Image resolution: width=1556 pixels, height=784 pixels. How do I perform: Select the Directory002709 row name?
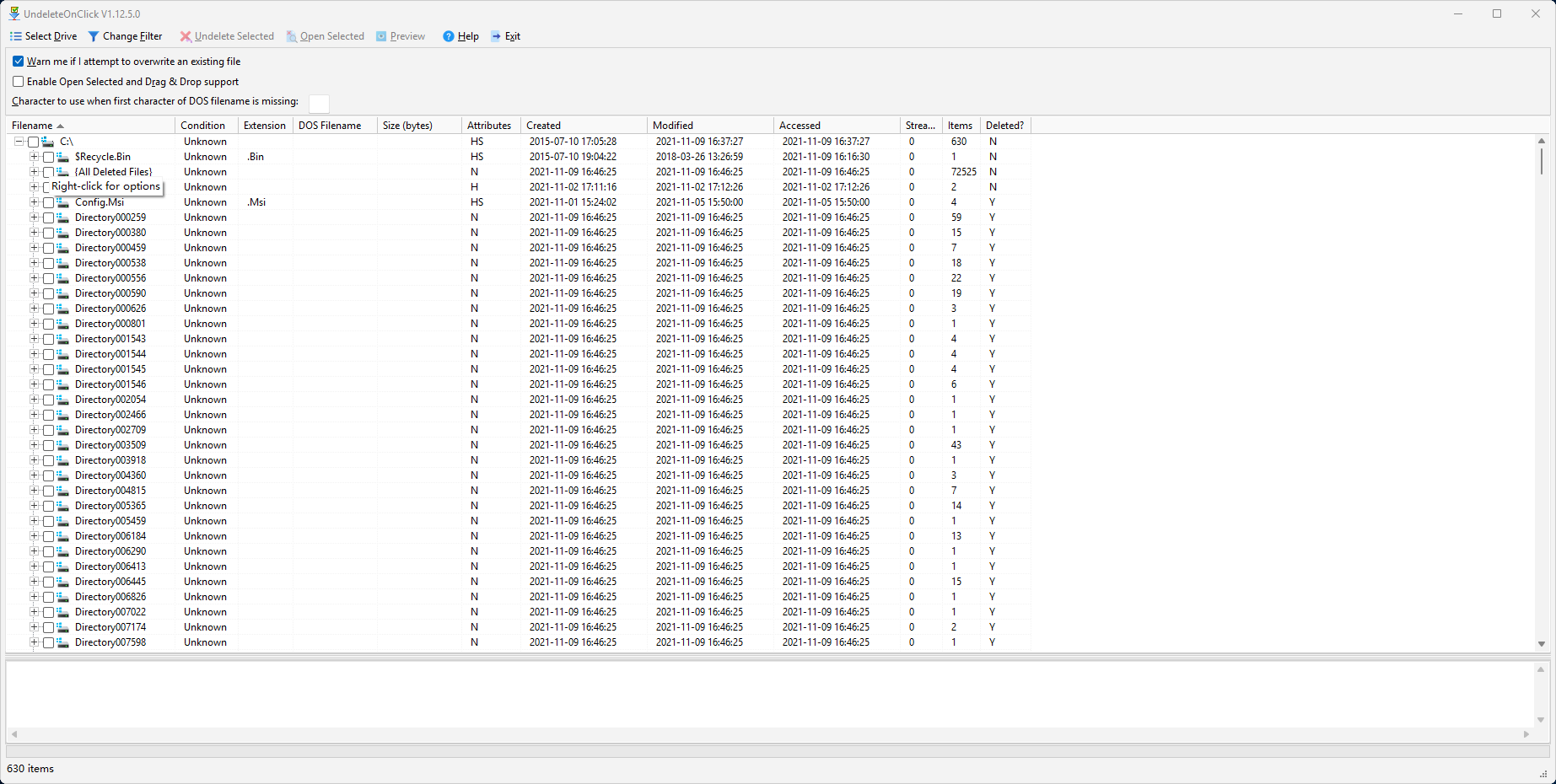(110, 430)
